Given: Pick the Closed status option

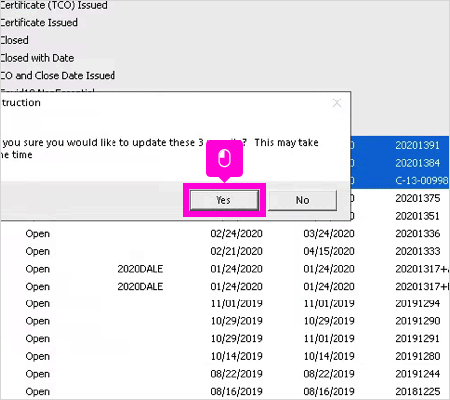Looking at the screenshot, I should 14,40.
